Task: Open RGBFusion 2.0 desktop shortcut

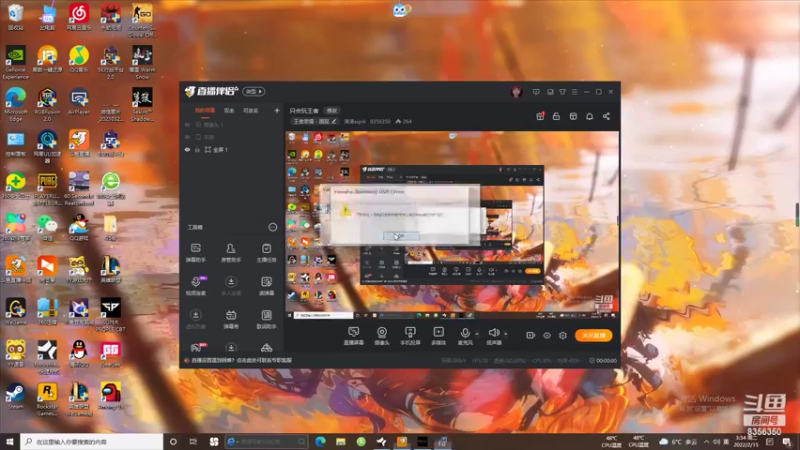Action: (x=47, y=104)
